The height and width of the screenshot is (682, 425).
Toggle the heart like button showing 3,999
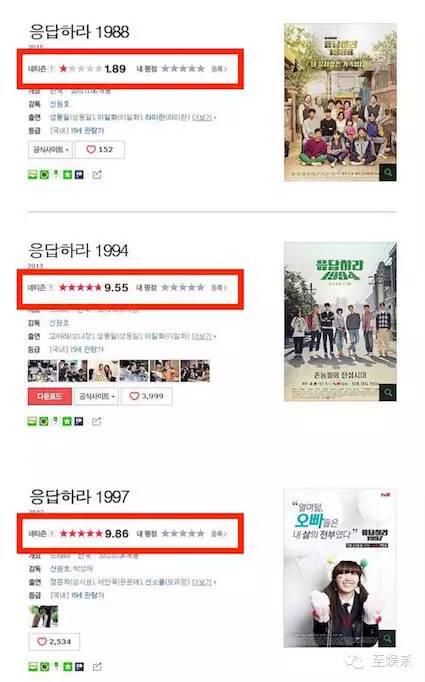(x=147, y=396)
